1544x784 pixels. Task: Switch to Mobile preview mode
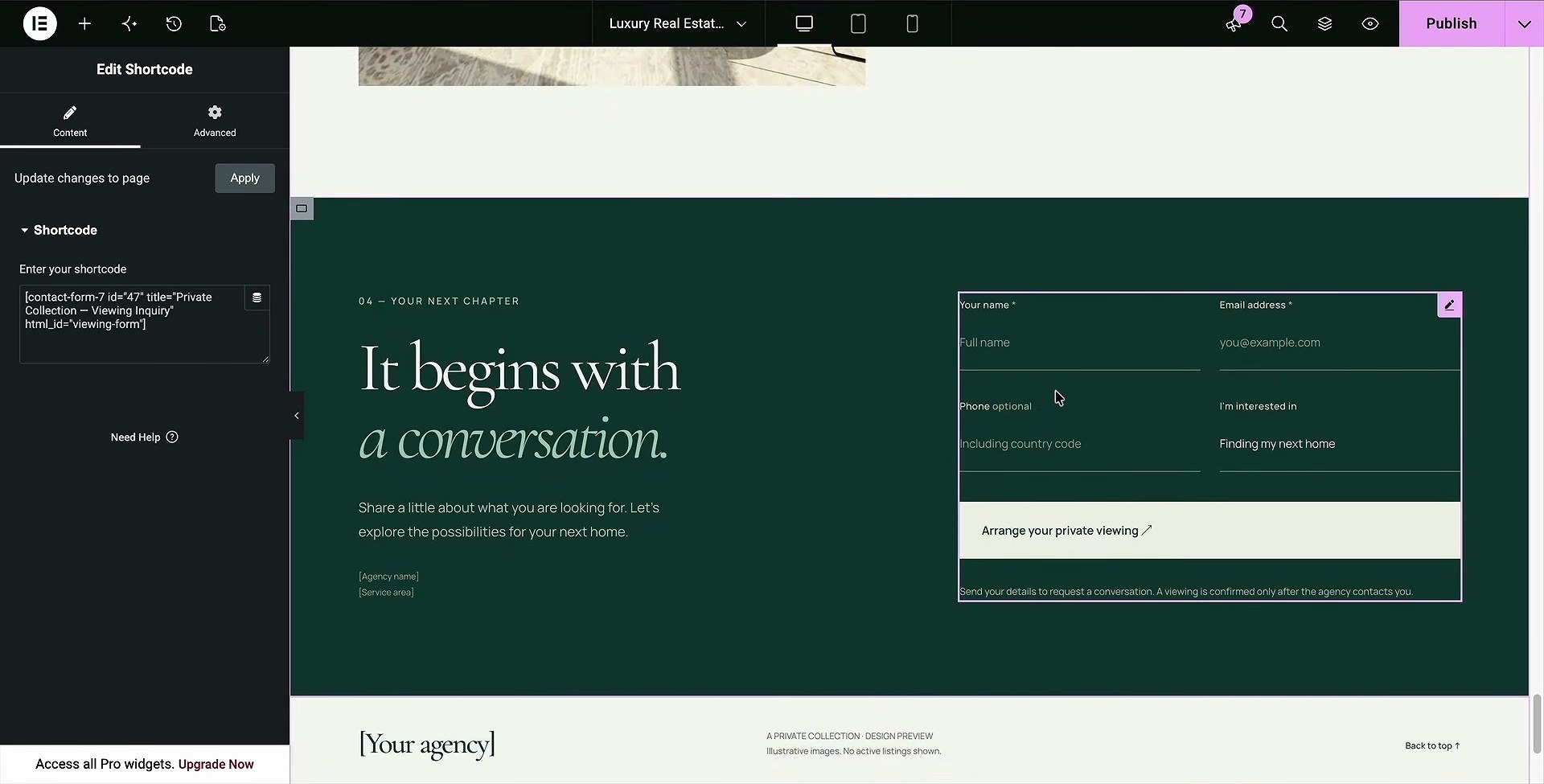coord(912,23)
